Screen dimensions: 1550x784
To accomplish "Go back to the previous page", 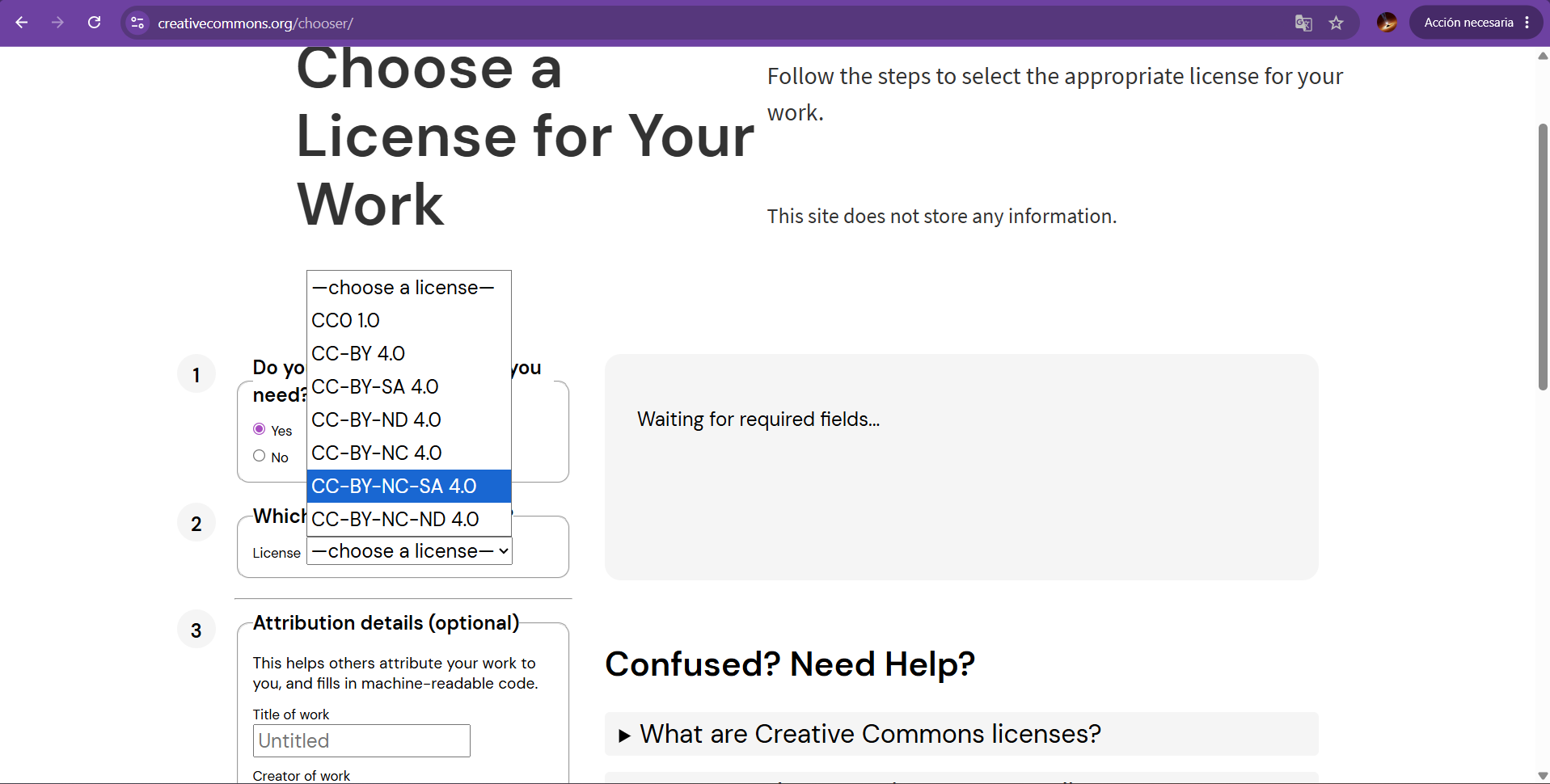I will (22, 23).
